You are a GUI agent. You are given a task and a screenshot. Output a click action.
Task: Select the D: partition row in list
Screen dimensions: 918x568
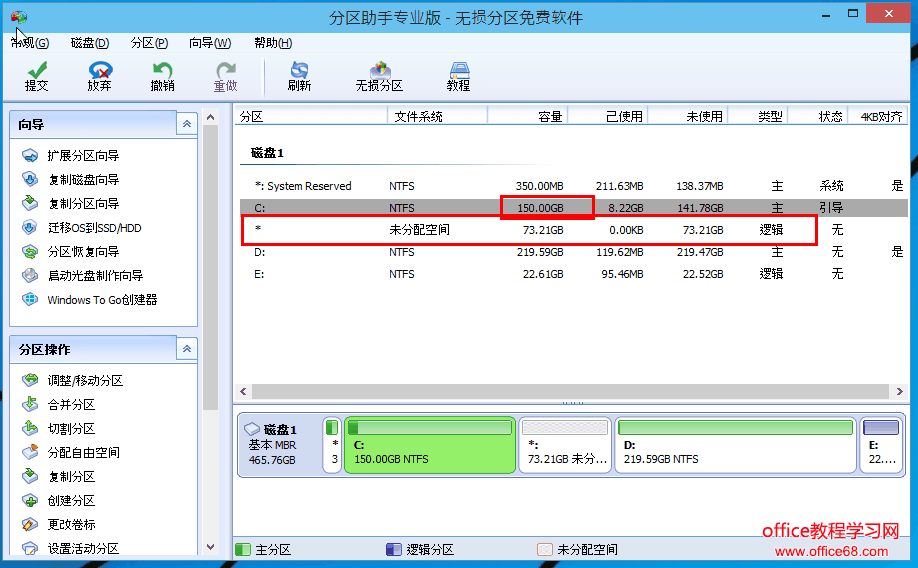(574, 252)
